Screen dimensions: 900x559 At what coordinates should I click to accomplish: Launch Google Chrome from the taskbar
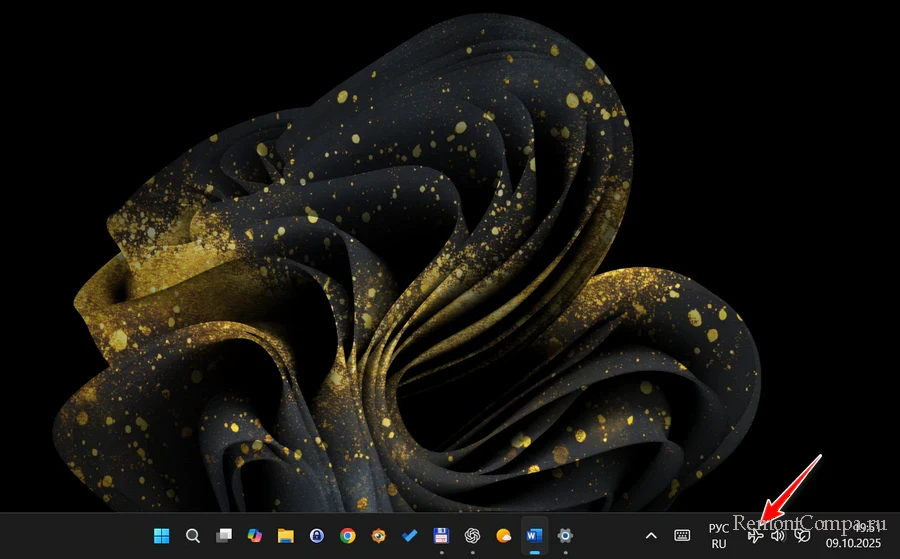tap(348, 535)
